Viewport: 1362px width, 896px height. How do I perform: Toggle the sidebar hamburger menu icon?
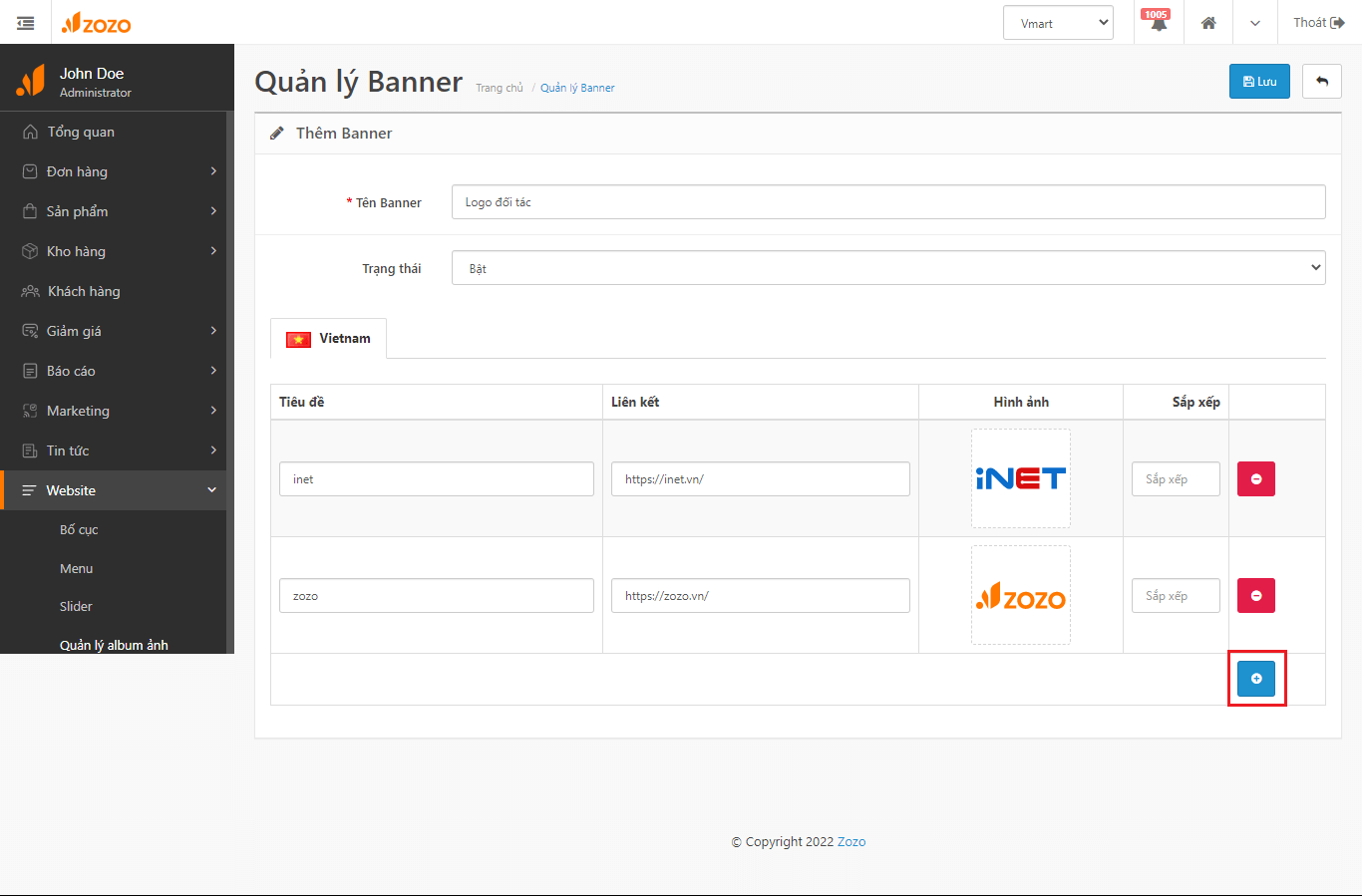pyautogui.click(x=26, y=23)
